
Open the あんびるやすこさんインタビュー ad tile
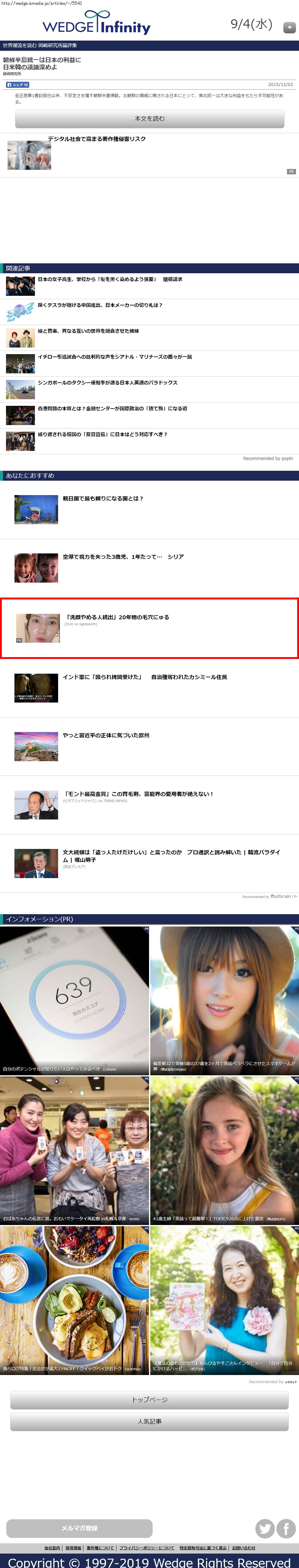[225, 1300]
